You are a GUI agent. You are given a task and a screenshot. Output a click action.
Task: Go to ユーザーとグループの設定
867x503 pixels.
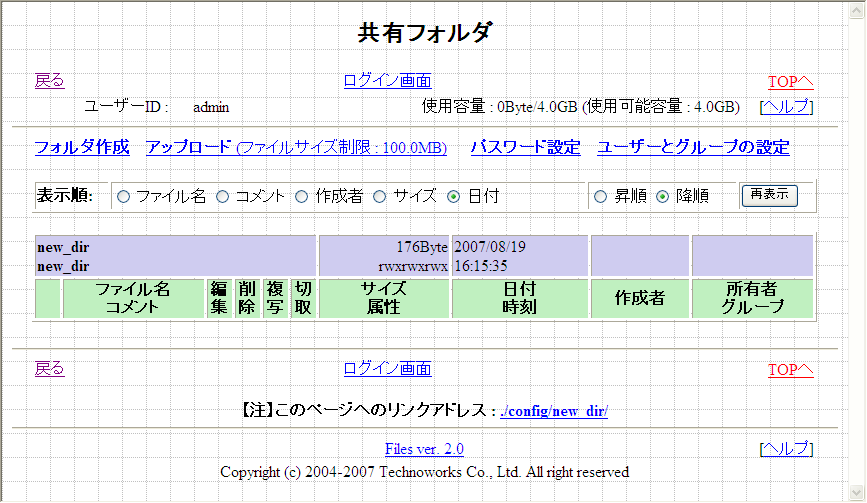pyautogui.click(x=693, y=148)
